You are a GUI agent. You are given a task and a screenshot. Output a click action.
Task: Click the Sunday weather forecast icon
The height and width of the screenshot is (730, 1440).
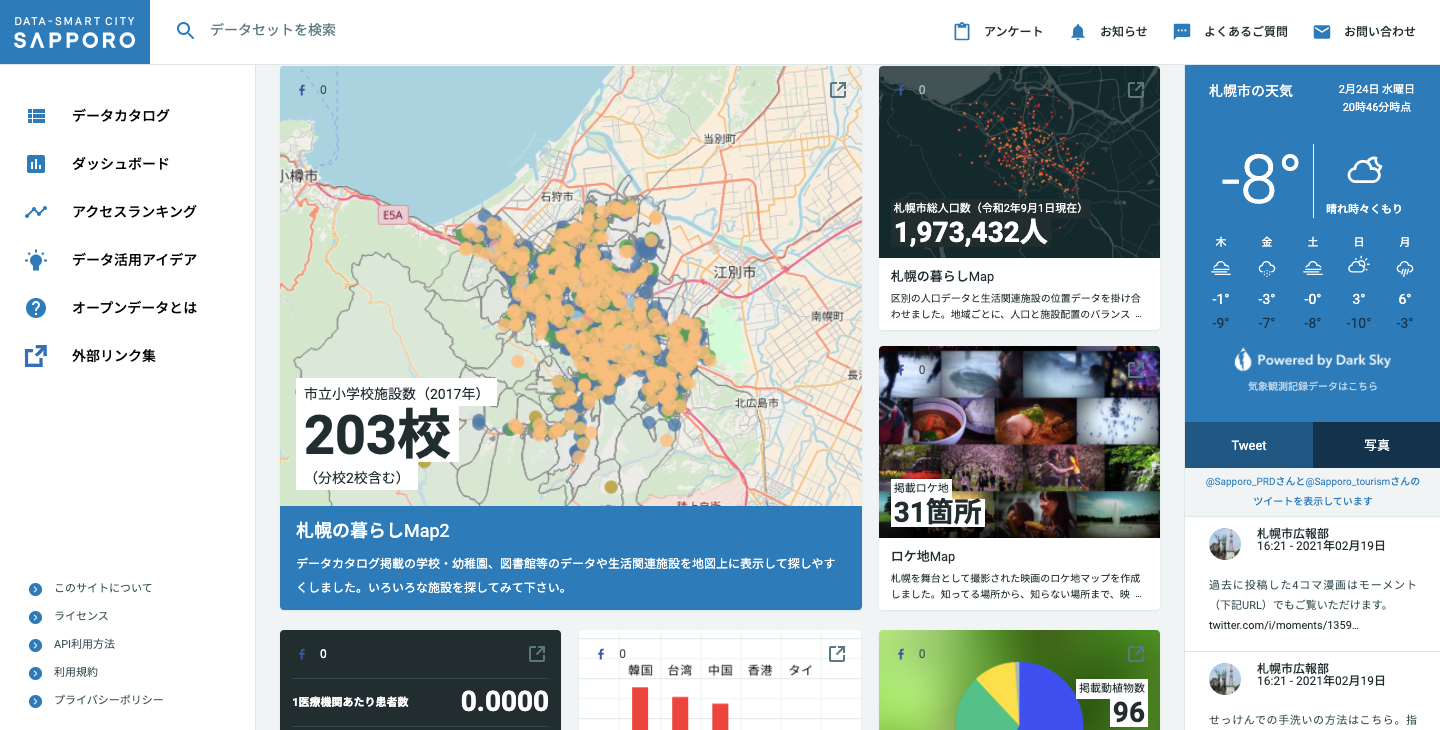1358,267
